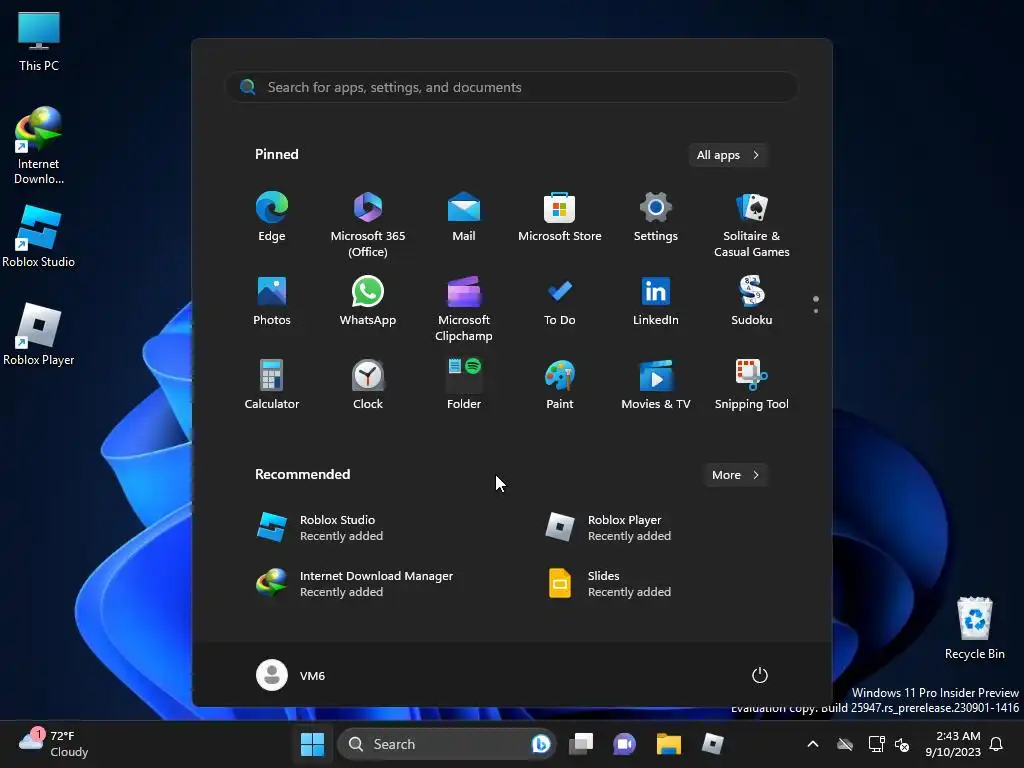The height and width of the screenshot is (768, 1024).
Task: Select Roblox Player desktop shortcut
Action: click(39, 334)
